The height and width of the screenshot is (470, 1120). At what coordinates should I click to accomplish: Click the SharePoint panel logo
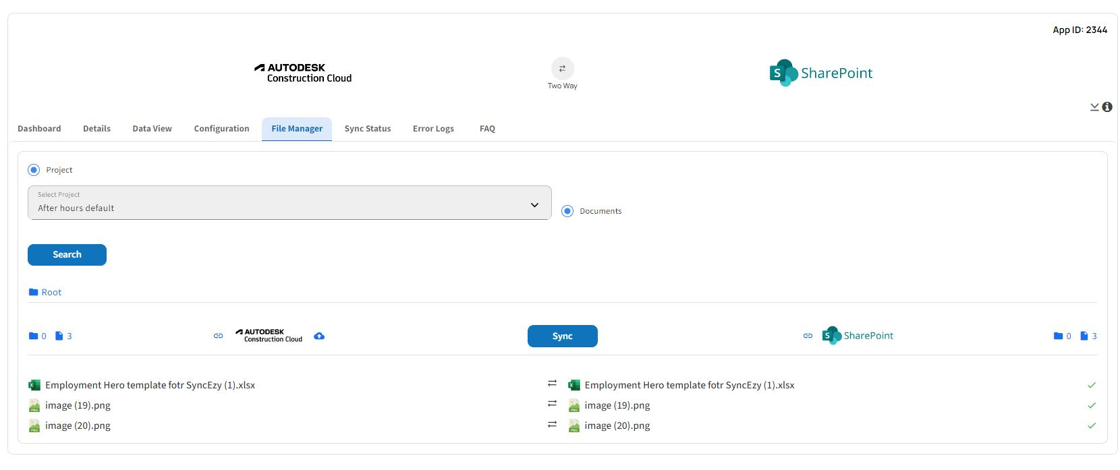point(857,336)
